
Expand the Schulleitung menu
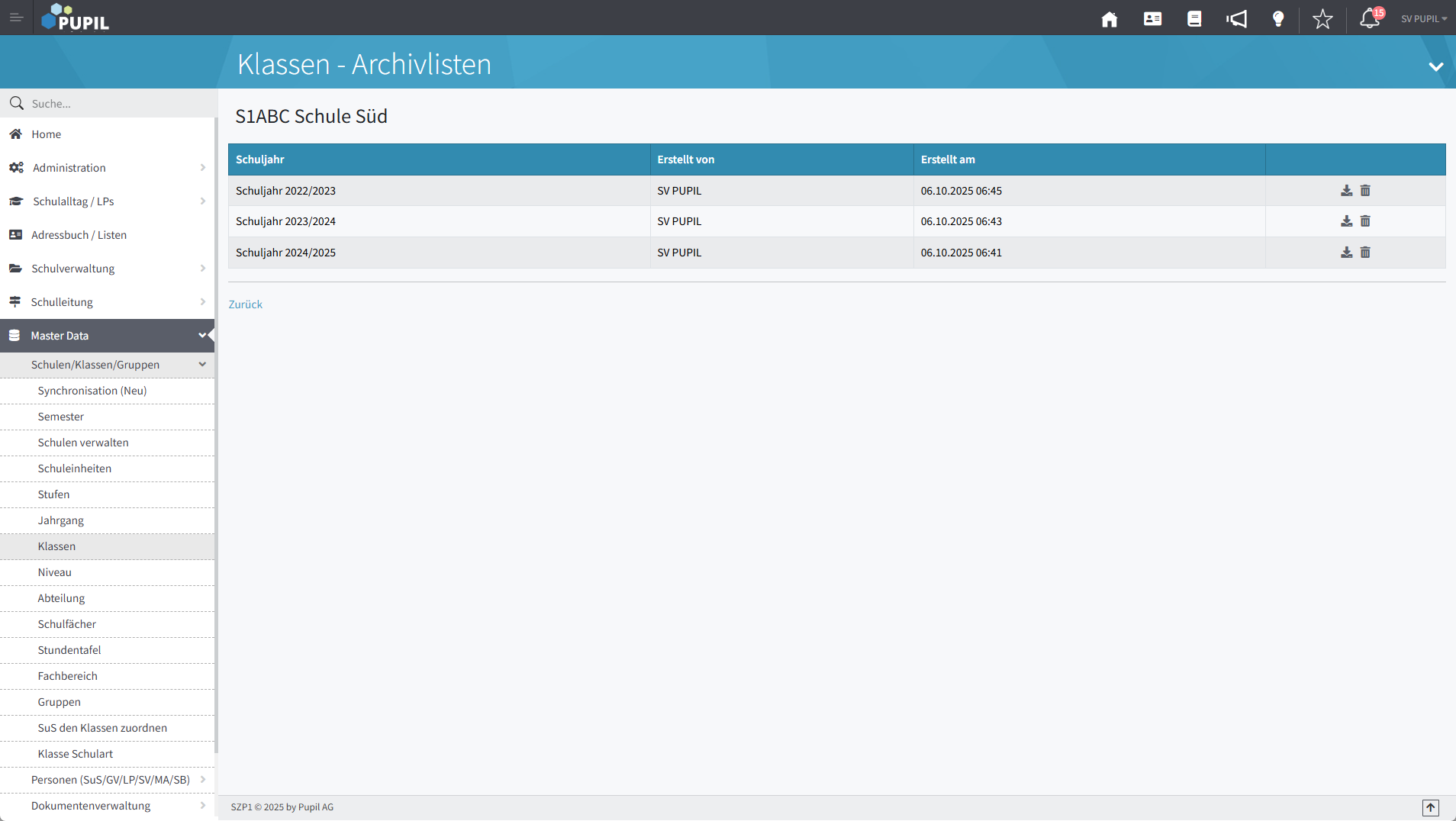coord(108,302)
